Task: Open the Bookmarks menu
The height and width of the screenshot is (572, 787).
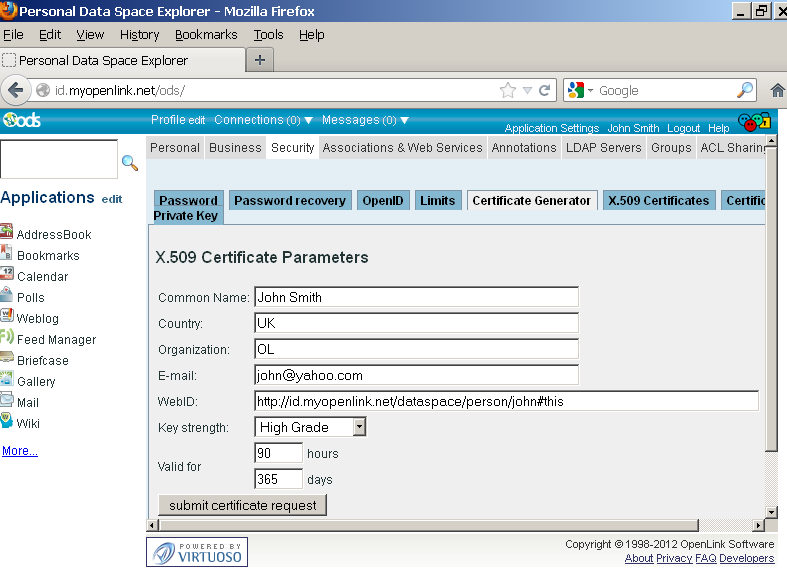Action: click(206, 34)
